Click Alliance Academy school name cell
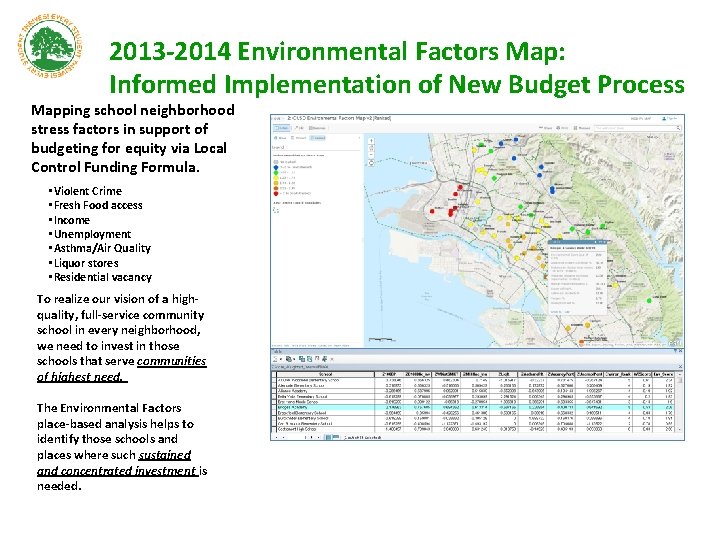The width and height of the screenshot is (720, 540). point(326,391)
